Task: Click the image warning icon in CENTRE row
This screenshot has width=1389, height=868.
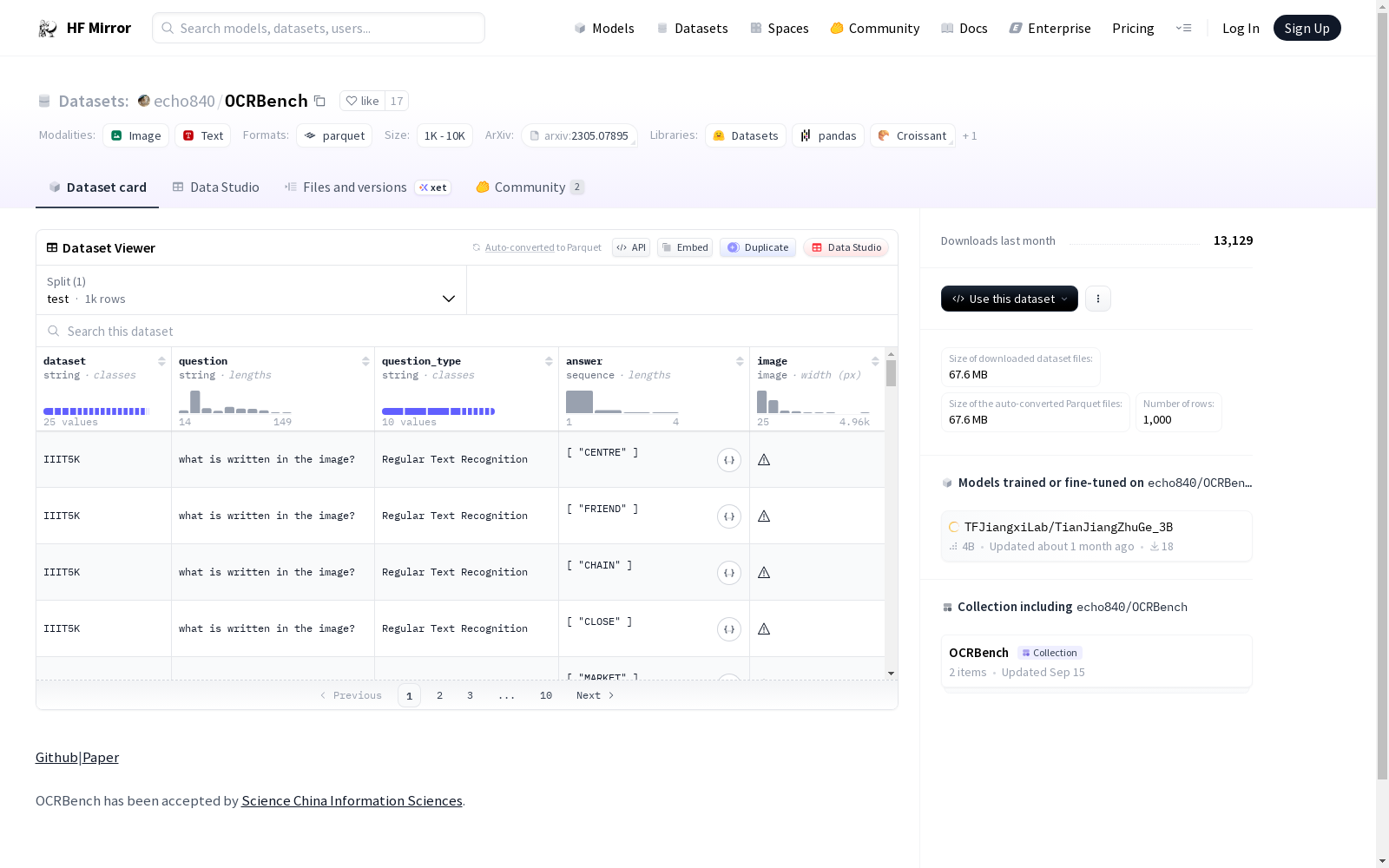Action: [764, 459]
